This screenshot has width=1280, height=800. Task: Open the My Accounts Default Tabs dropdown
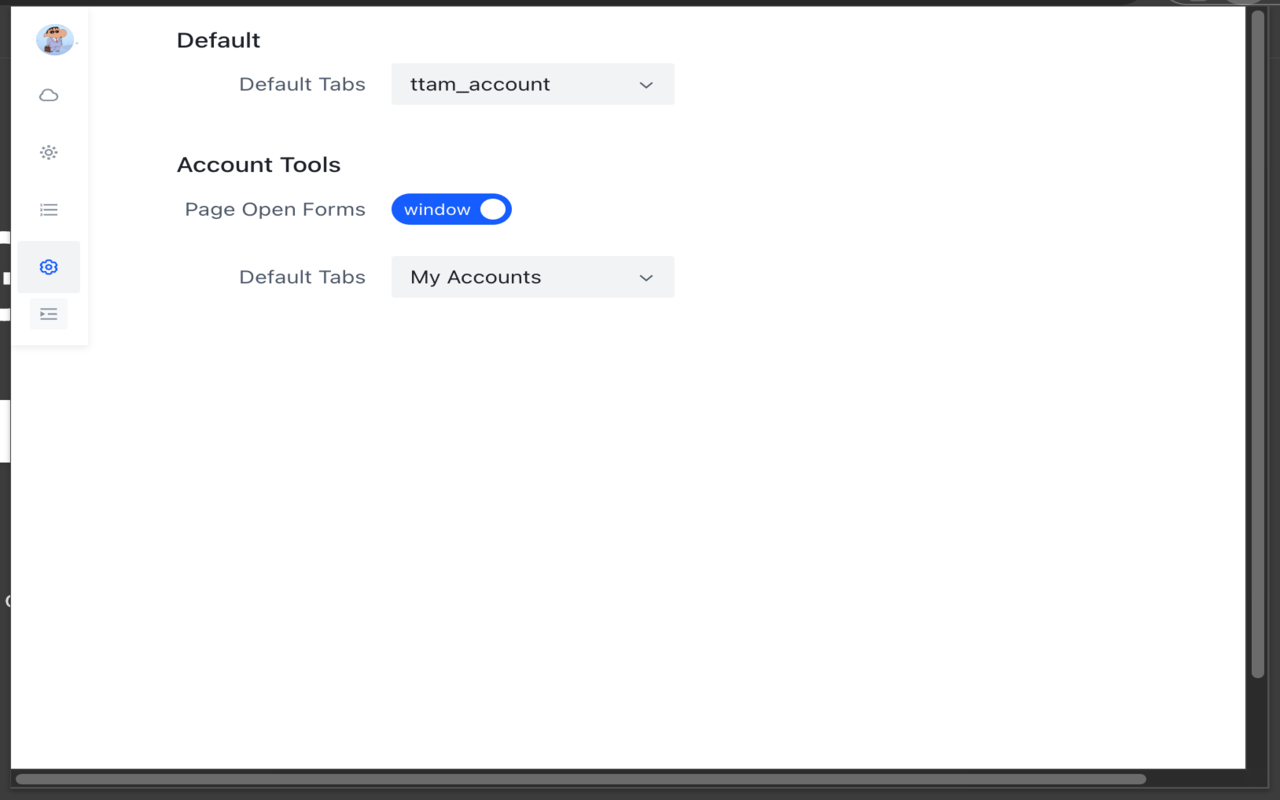(x=533, y=277)
